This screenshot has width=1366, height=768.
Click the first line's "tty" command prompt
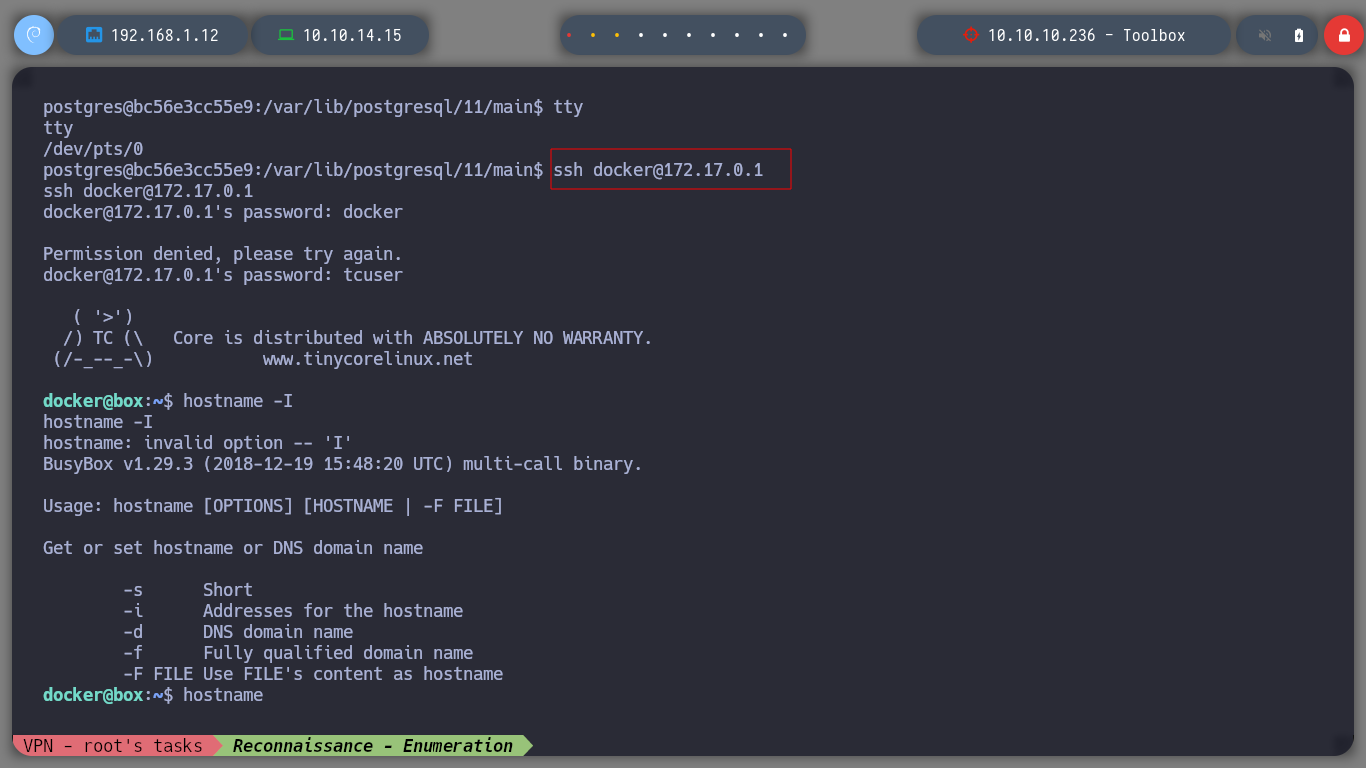tap(313, 107)
